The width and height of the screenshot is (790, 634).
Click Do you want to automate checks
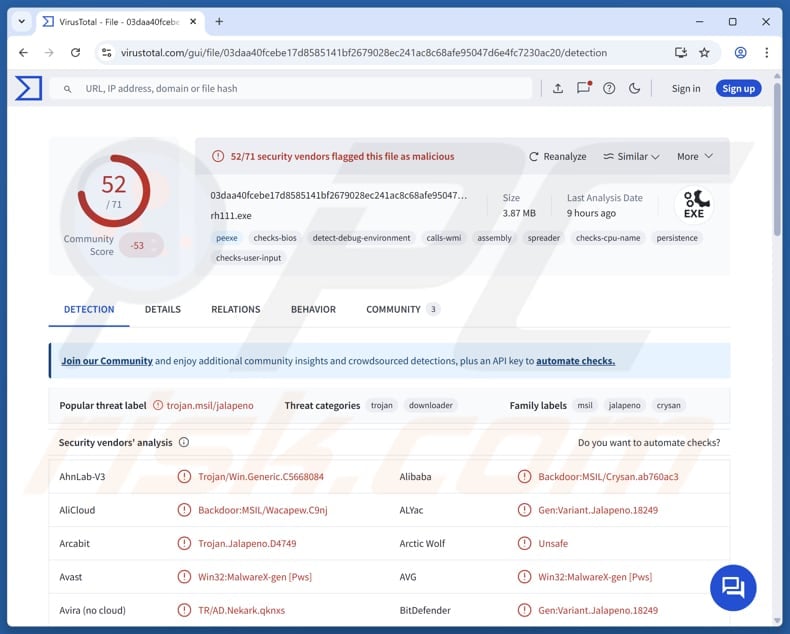pos(649,442)
